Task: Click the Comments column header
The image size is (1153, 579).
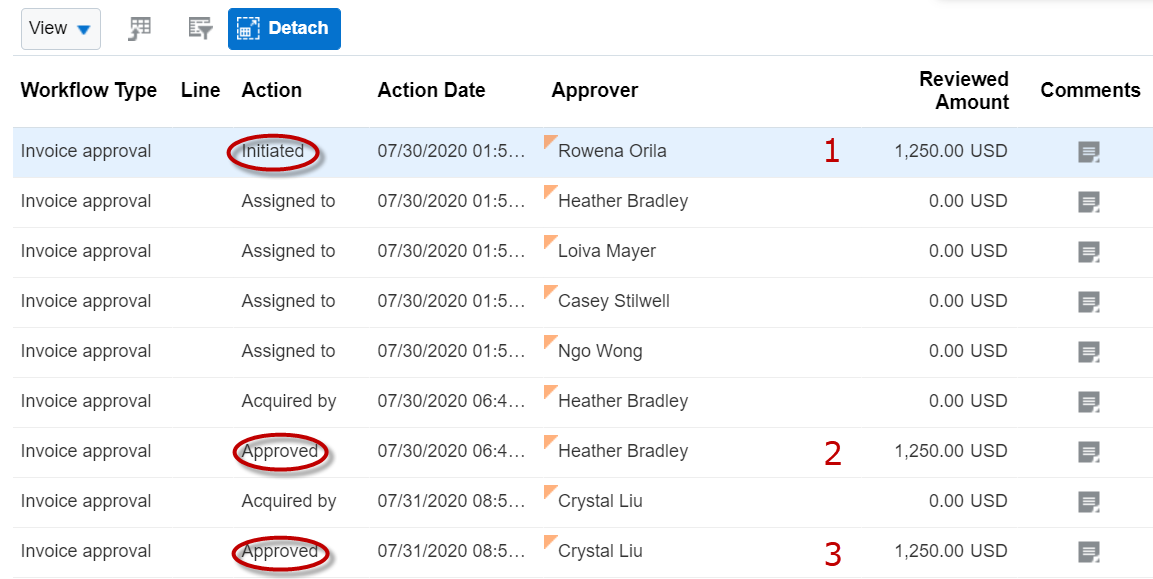Action: click(x=1090, y=90)
